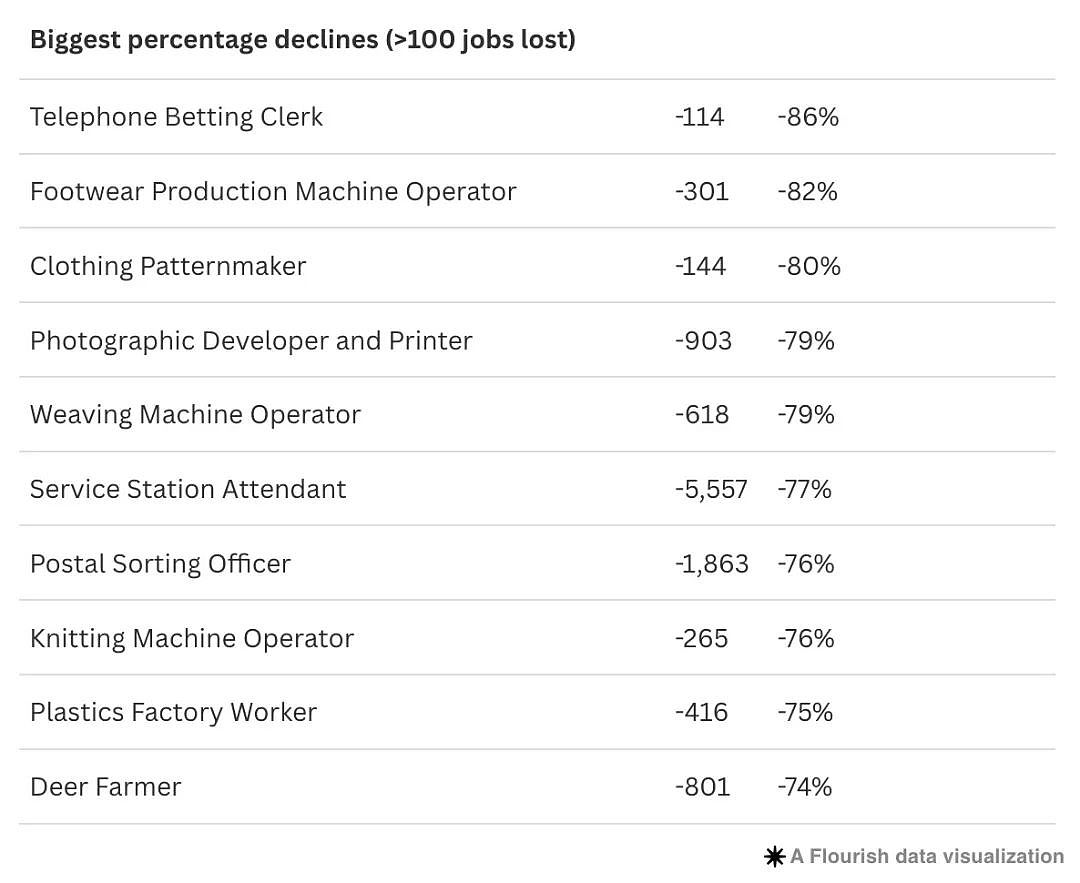Click the Photographic Developer and Printer row
Image resolution: width=1080 pixels, height=883 pixels.
point(537,340)
